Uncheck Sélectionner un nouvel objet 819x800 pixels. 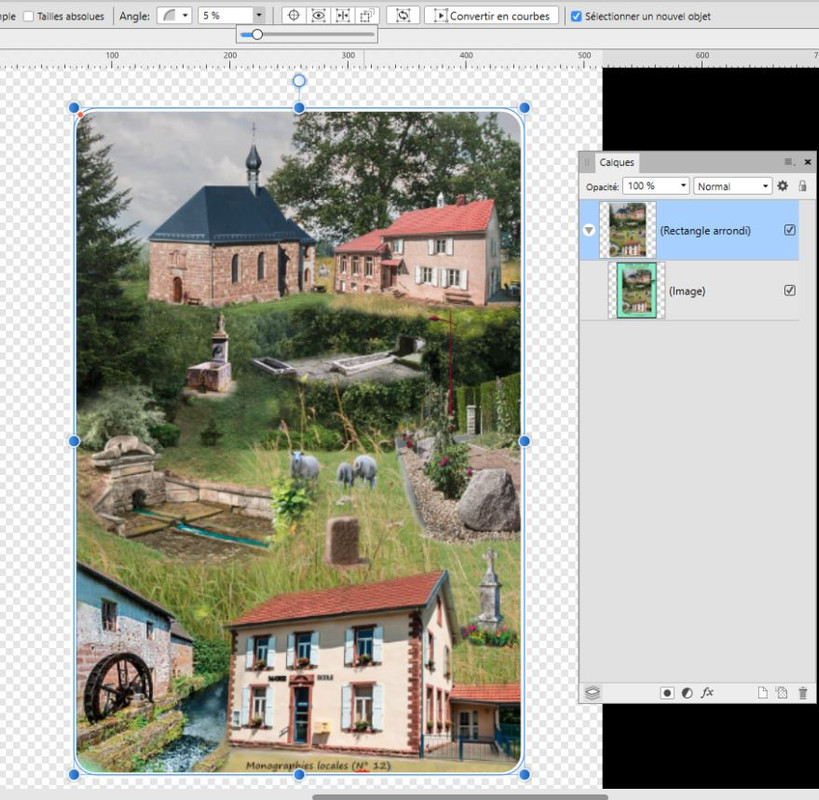click(576, 16)
